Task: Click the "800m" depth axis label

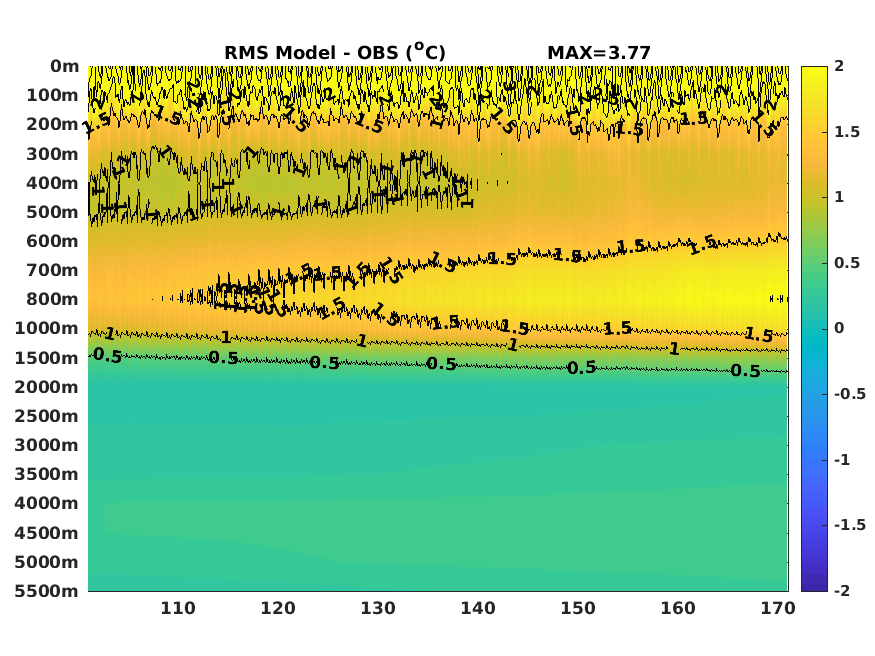Action: pos(52,300)
